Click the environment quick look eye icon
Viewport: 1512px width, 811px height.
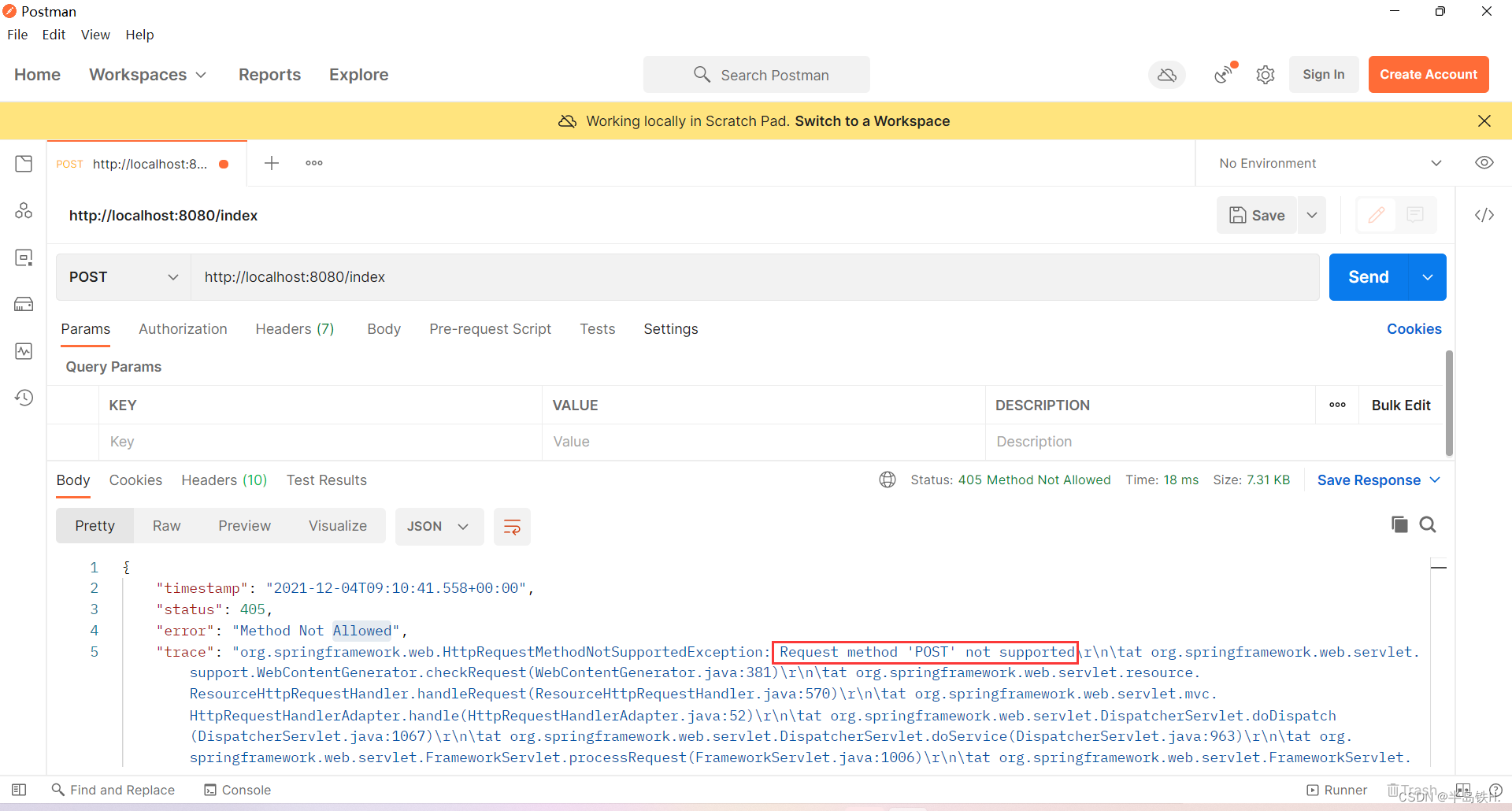(1484, 163)
